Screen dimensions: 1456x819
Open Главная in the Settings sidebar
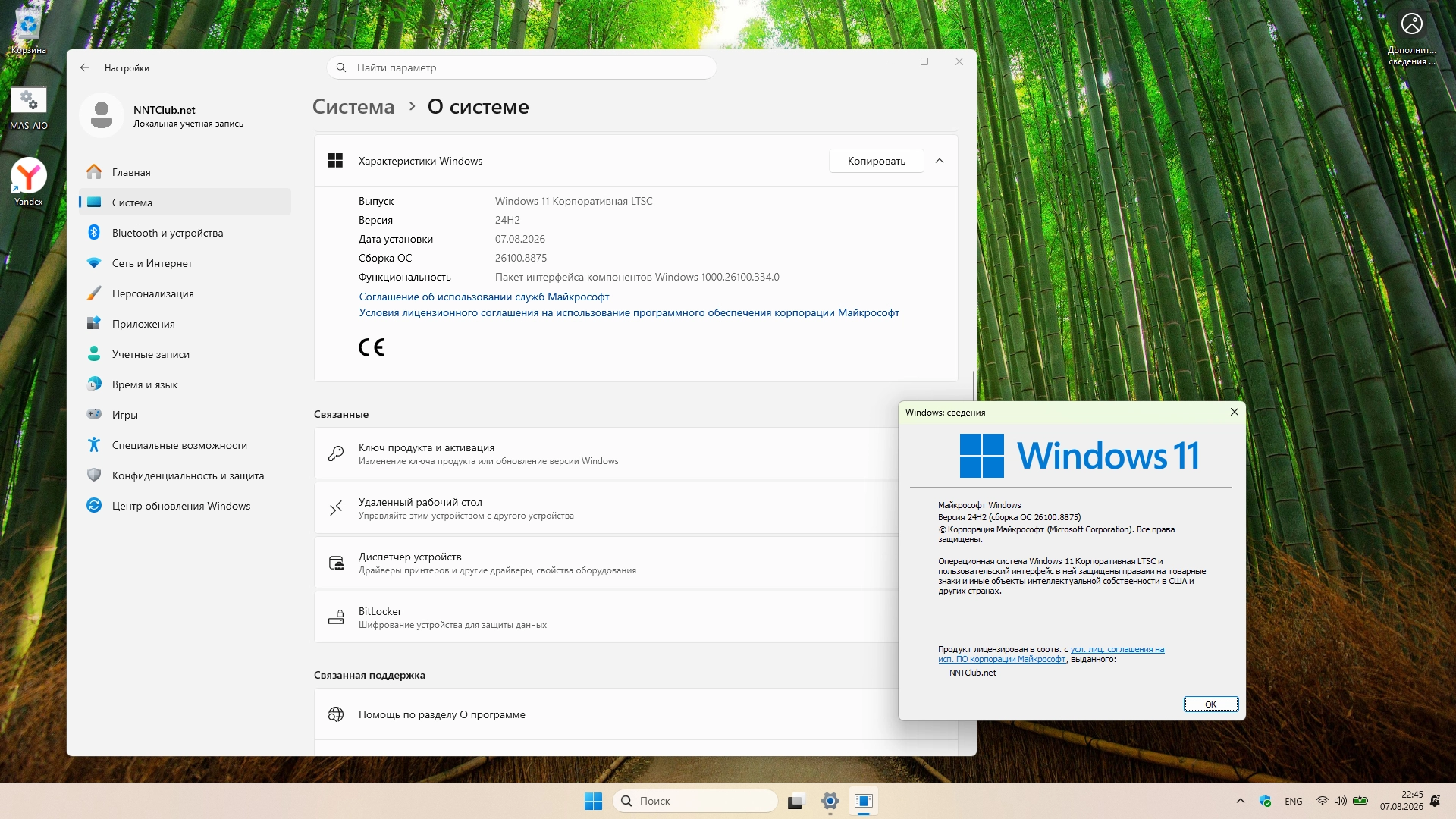pos(185,172)
